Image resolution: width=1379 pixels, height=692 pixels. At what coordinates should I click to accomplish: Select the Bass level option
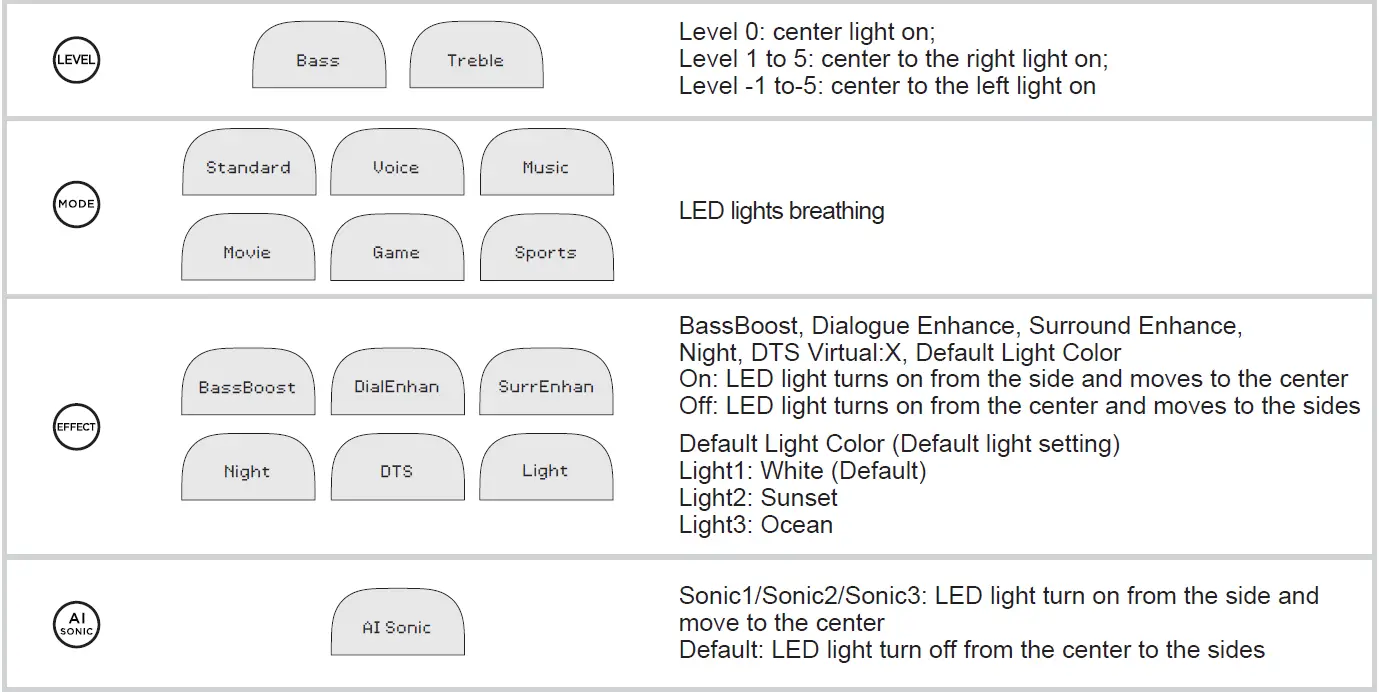coord(318,58)
